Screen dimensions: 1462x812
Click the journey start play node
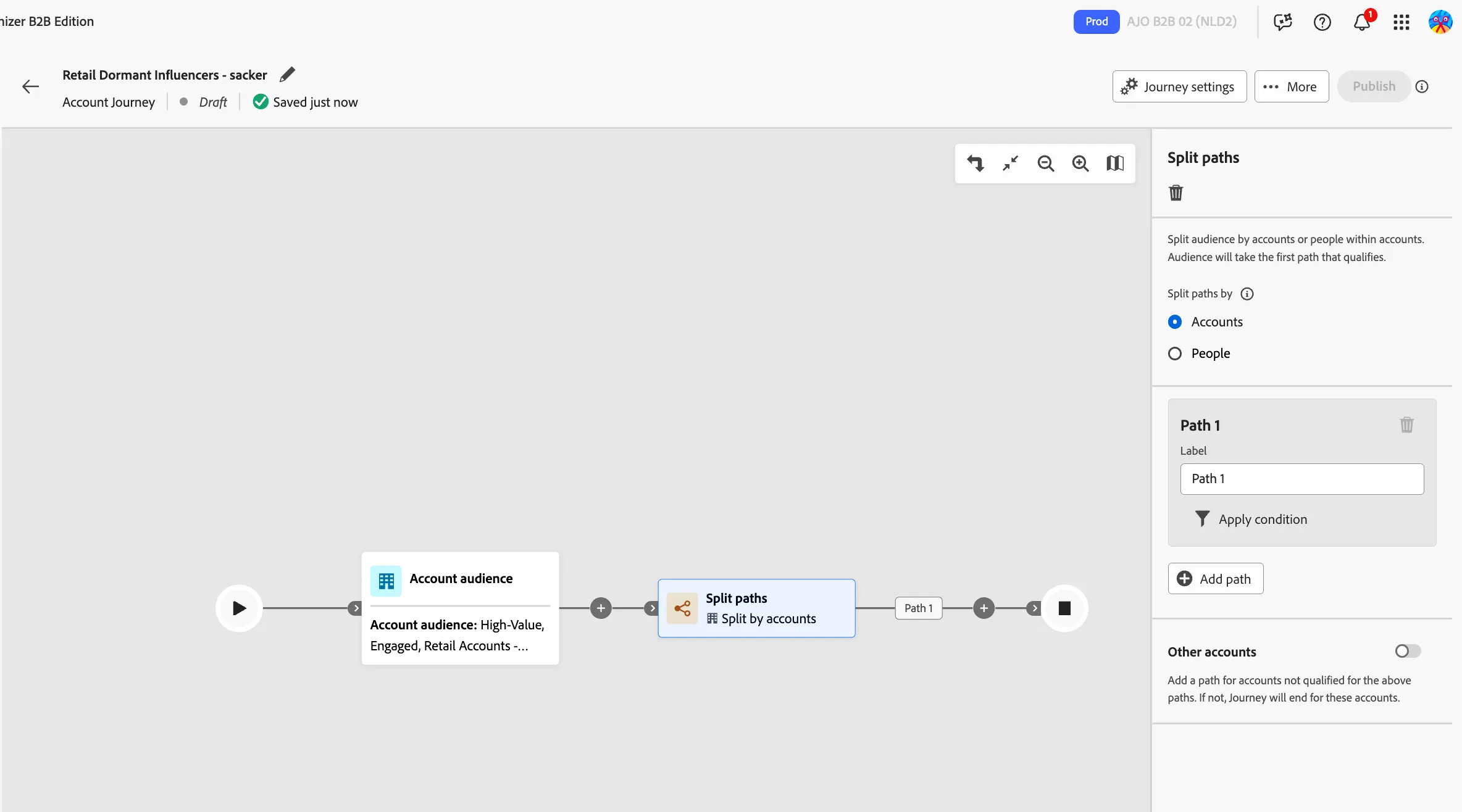point(239,608)
